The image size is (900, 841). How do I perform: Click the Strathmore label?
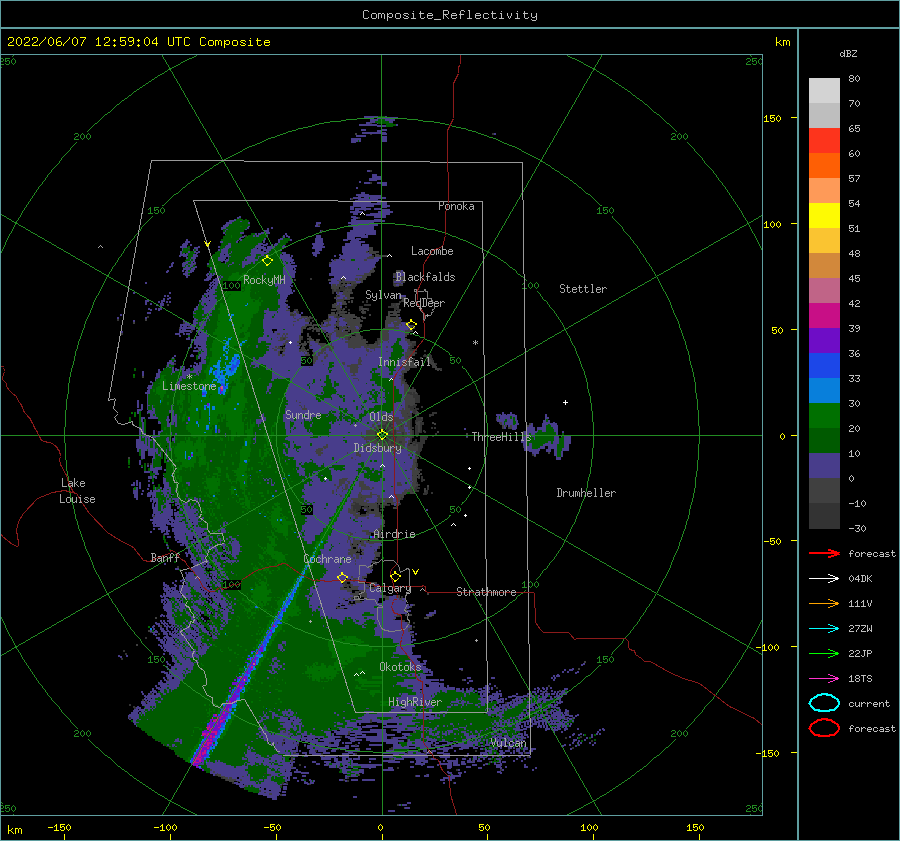[486, 592]
